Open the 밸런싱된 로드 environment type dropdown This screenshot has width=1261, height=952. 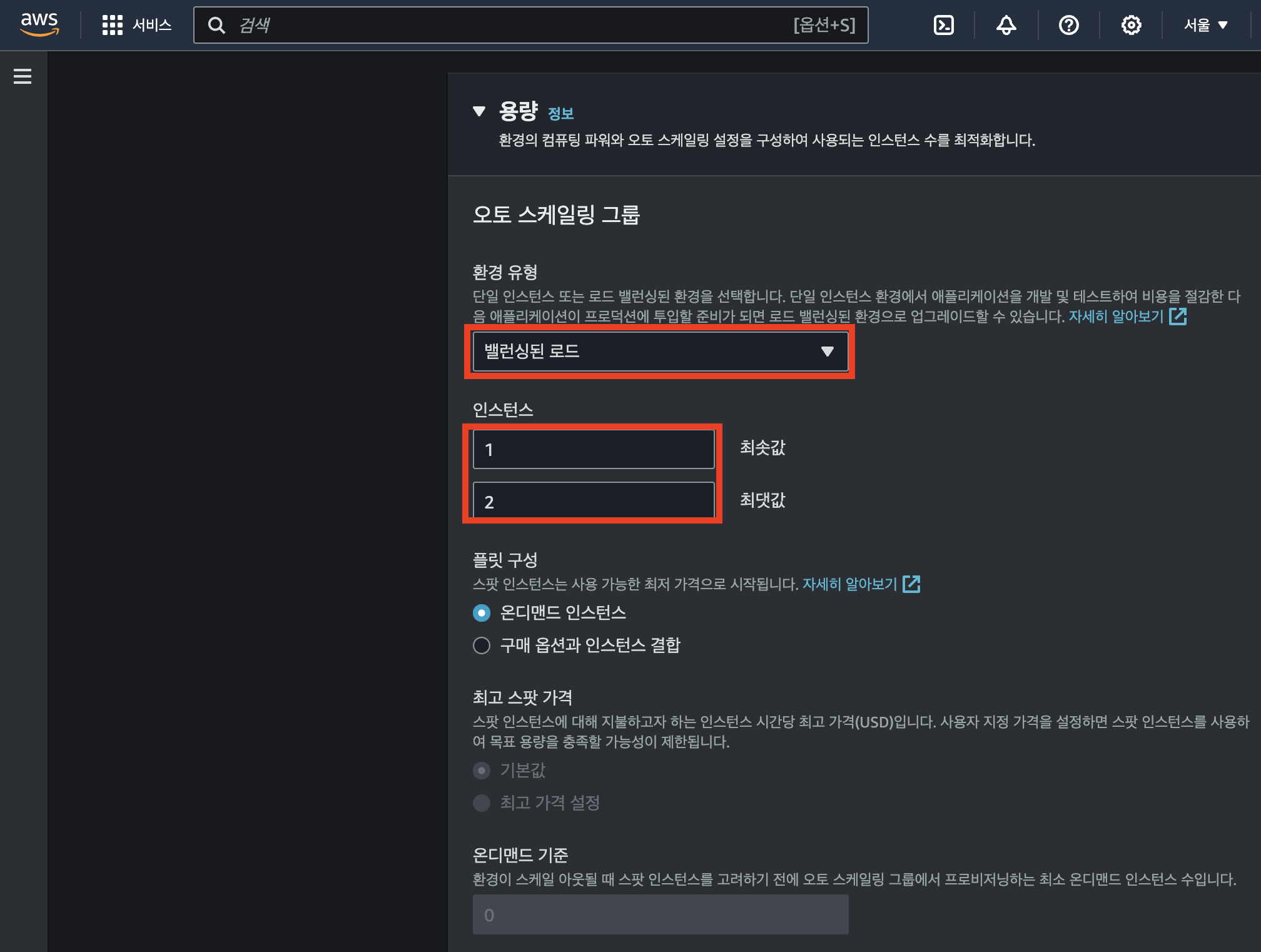pyautogui.click(x=661, y=352)
